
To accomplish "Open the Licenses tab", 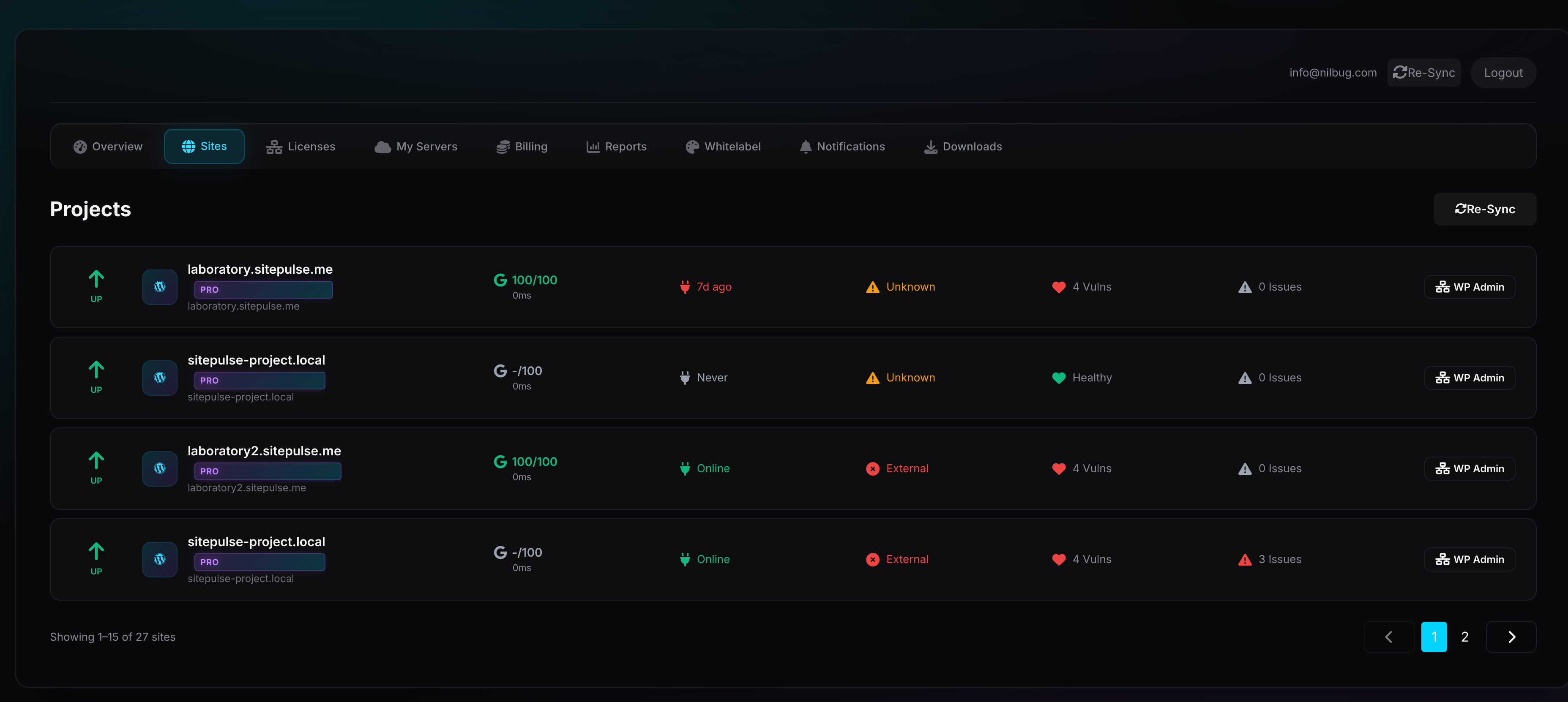I will click(x=300, y=147).
